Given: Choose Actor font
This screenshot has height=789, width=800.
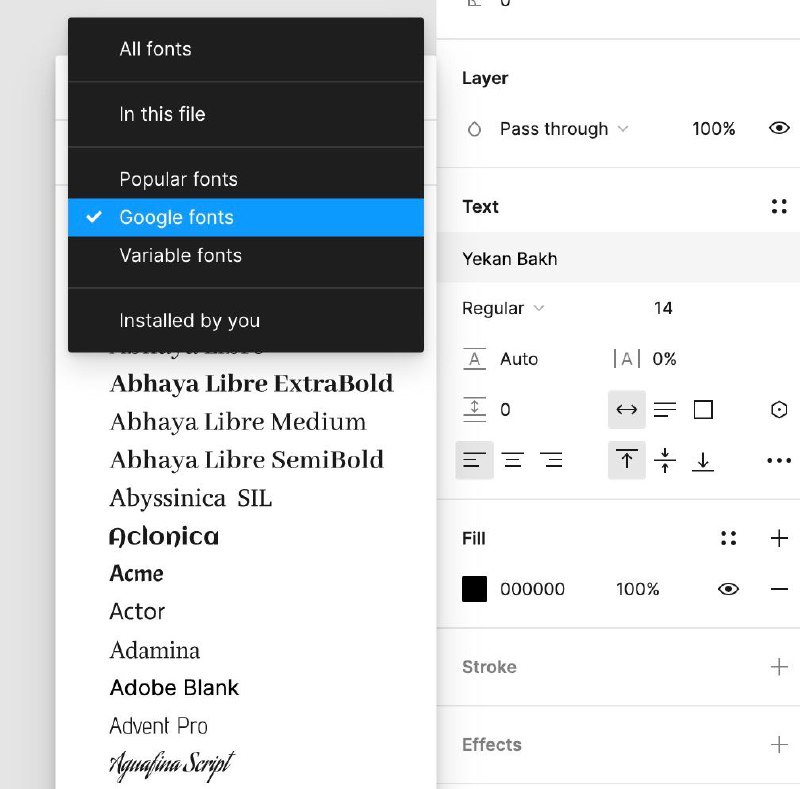Looking at the screenshot, I should tap(137, 611).
